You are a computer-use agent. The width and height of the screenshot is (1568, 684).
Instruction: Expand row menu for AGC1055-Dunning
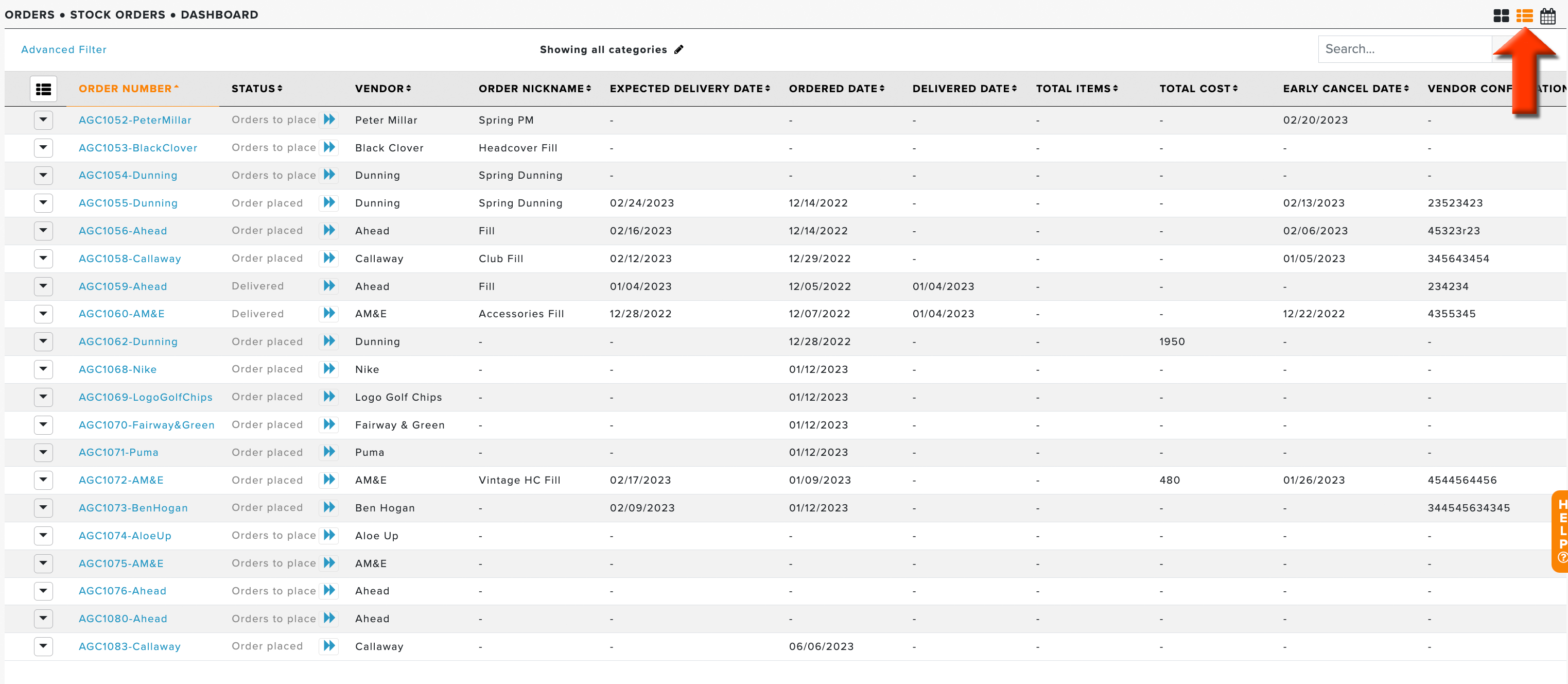tap(43, 203)
